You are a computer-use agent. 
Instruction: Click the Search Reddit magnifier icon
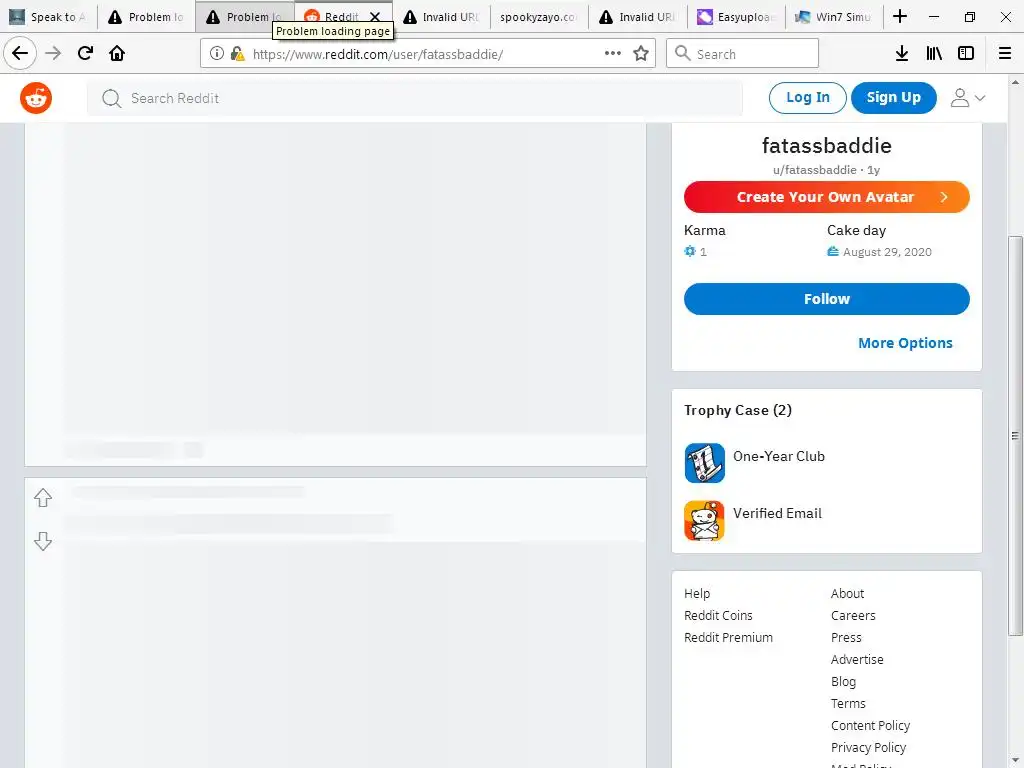coord(112,98)
